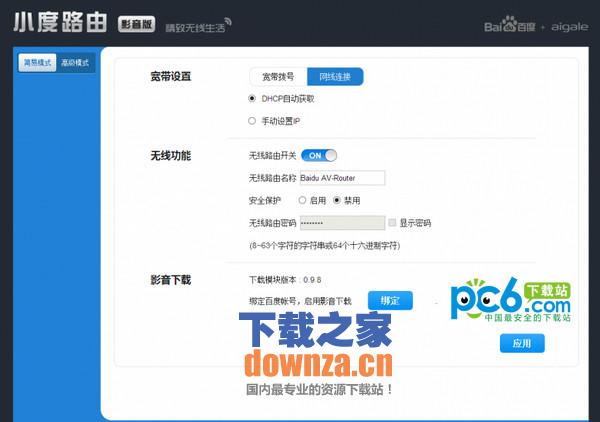The image size is (600, 422).
Task: Click the 下载模块版本 : 0.9.8 text
Action: pyautogui.click(x=285, y=280)
